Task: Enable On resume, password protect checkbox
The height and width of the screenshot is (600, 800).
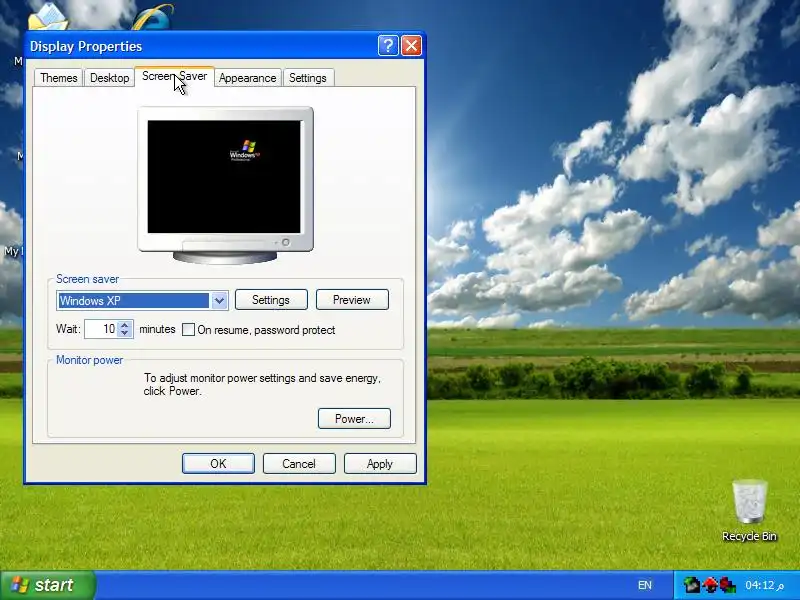Action: tap(188, 330)
